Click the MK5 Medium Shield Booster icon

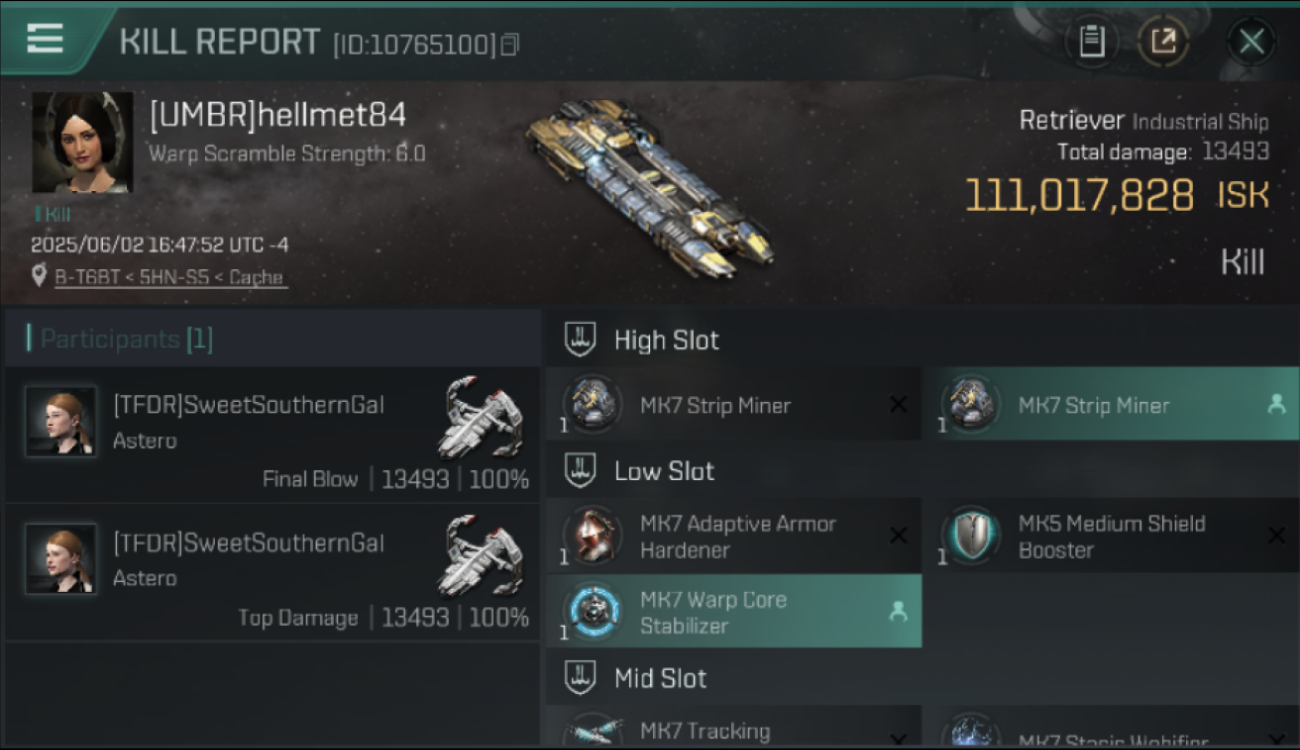pyautogui.click(x=972, y=536)
